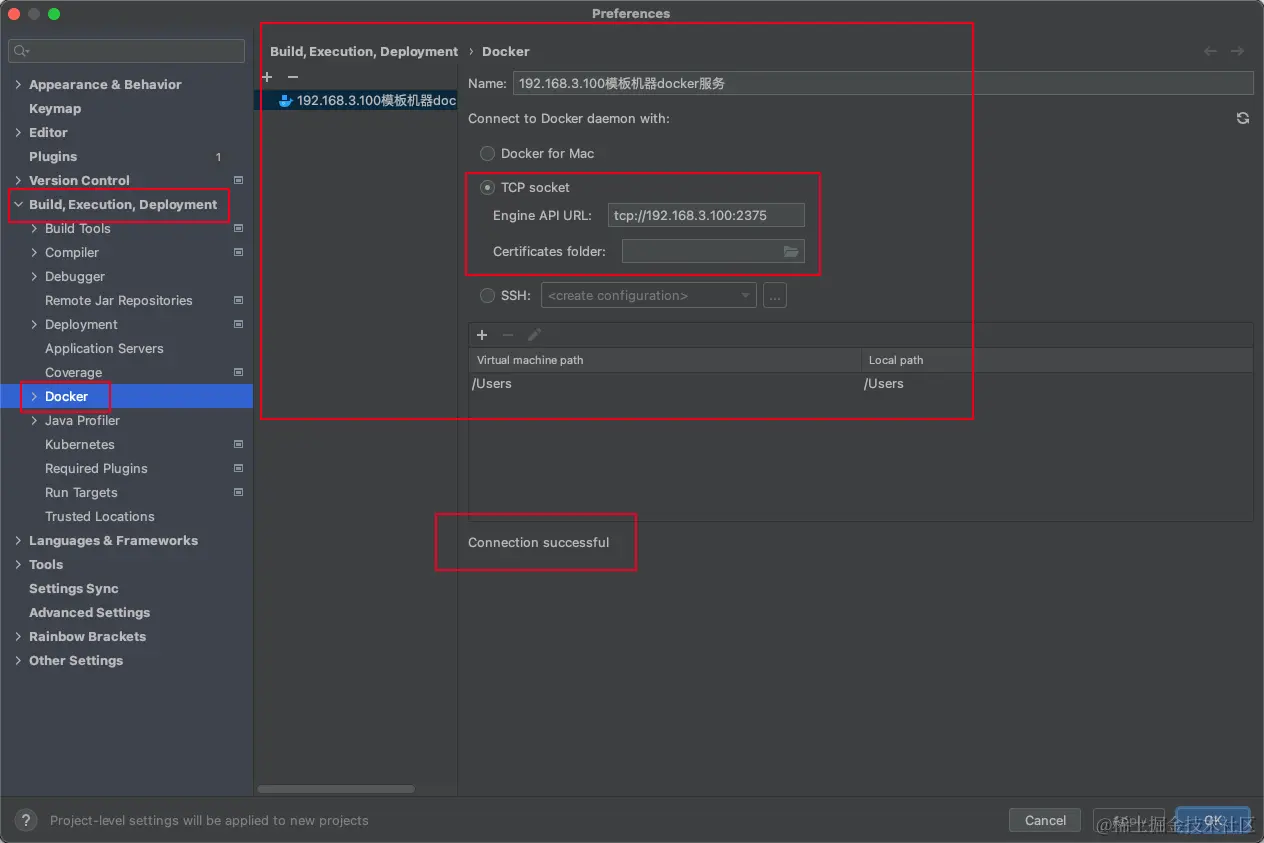Click Plugins update count badge
Image resolution: width=1264 pixels, height=843 pixels.
(x=219, y=157)
